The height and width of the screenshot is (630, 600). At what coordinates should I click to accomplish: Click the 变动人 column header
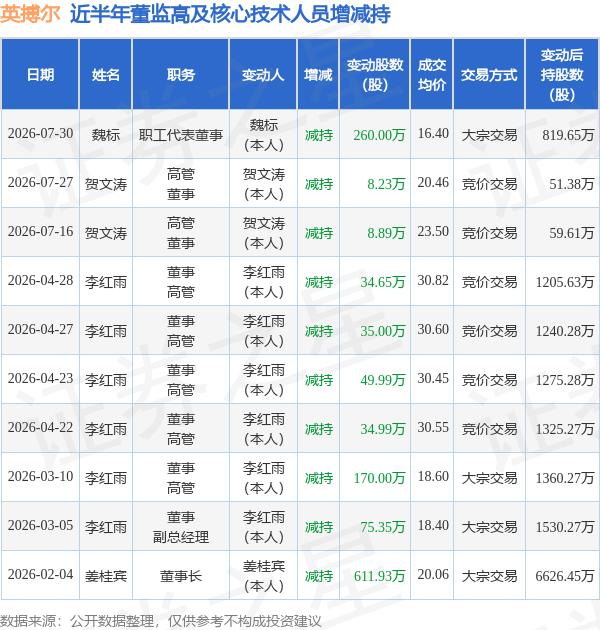click(263, 75)
